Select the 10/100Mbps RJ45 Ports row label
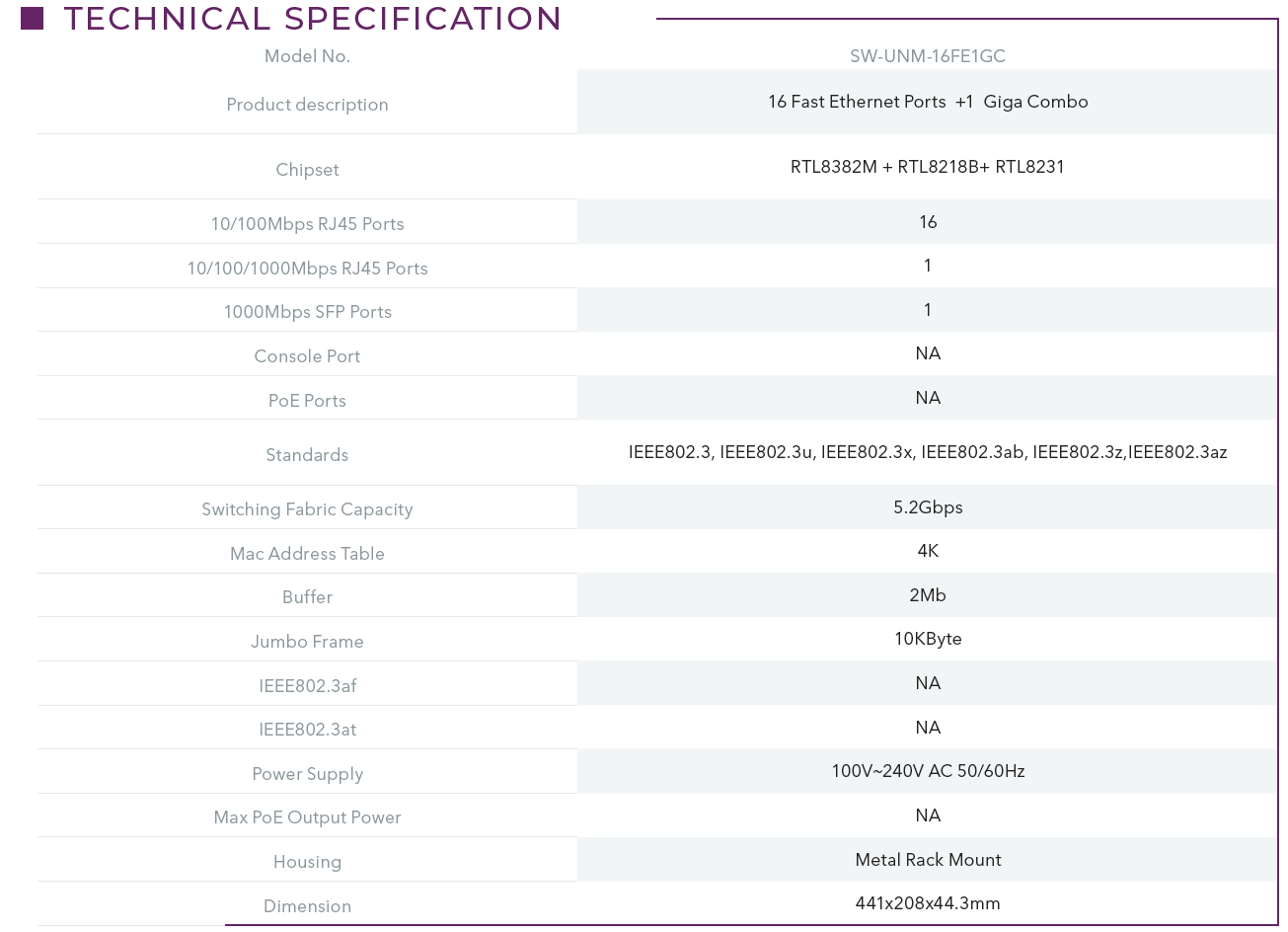Image resolution: width=1288 pixels, height=932 pixels. (x=307, y=224)
